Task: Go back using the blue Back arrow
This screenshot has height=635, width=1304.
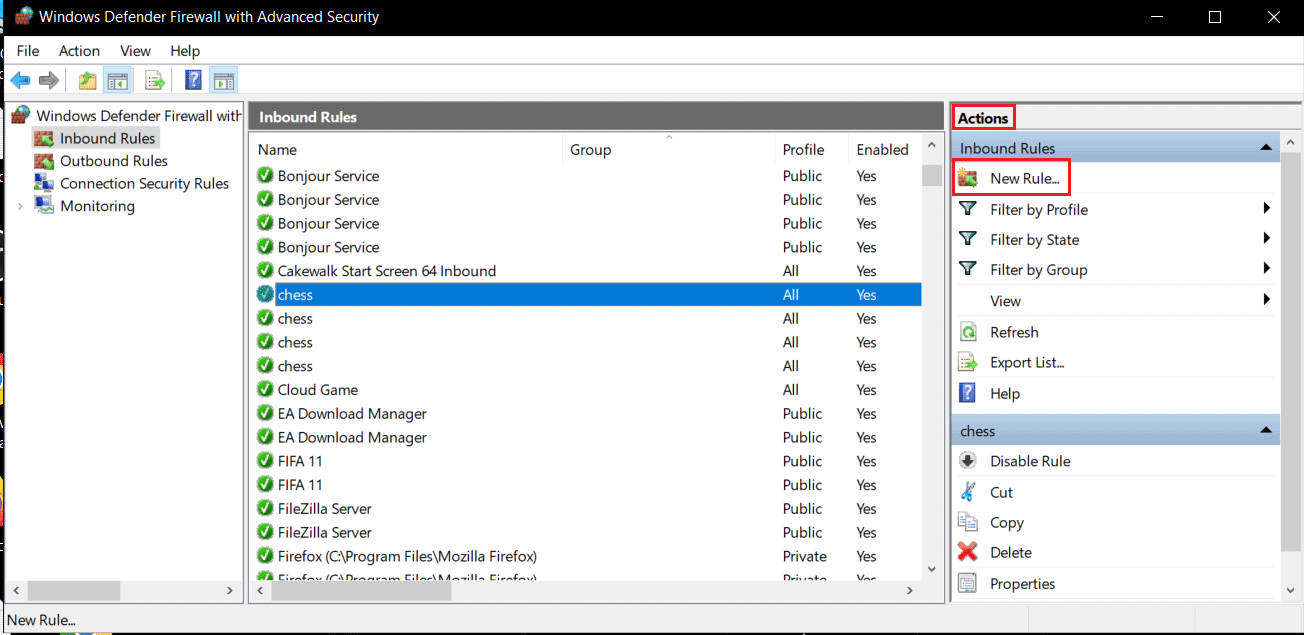Action: pos(20,81)
